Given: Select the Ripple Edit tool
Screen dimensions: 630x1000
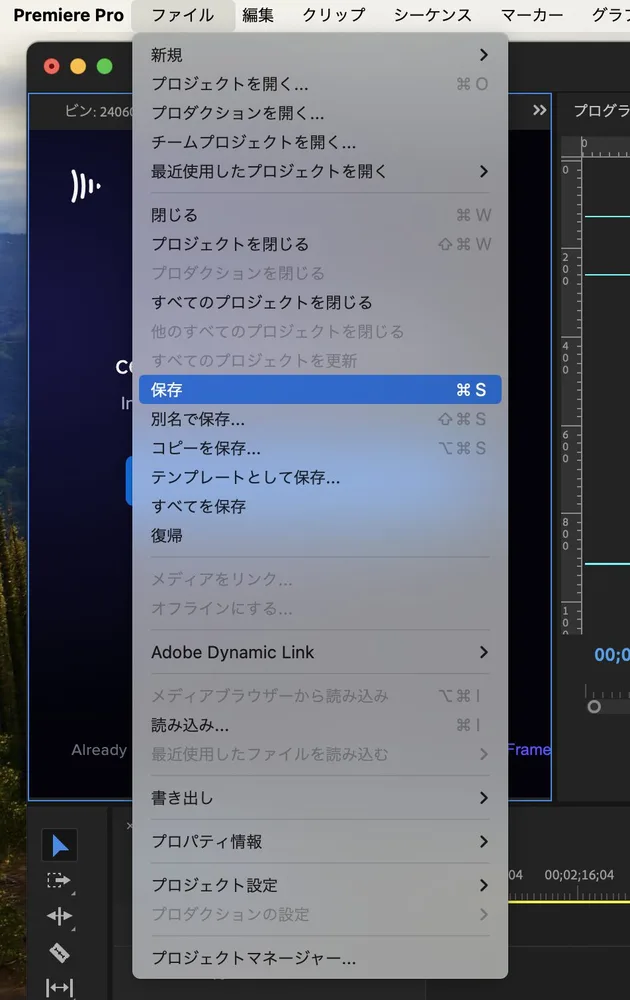Looking at the screenshot, I should pos(59,916).
